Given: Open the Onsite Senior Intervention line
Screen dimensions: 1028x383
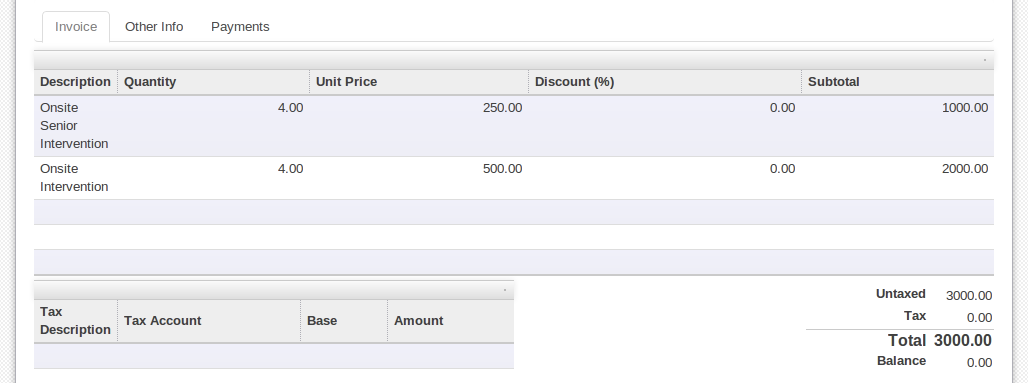Looking at the screenshot, I should [74, 125].
